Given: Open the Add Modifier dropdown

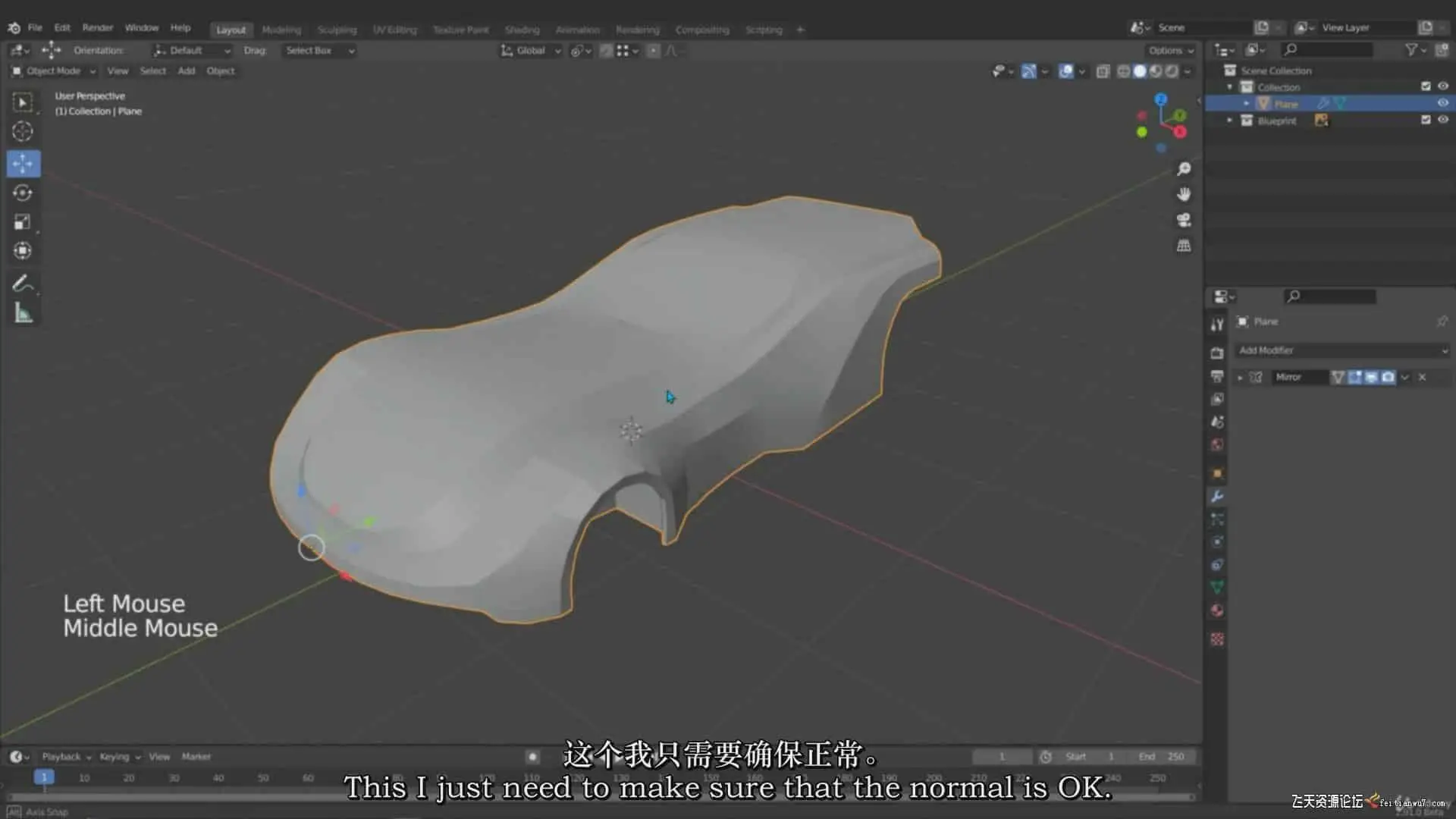Looking at the screenshot, I should (1342, 350).
